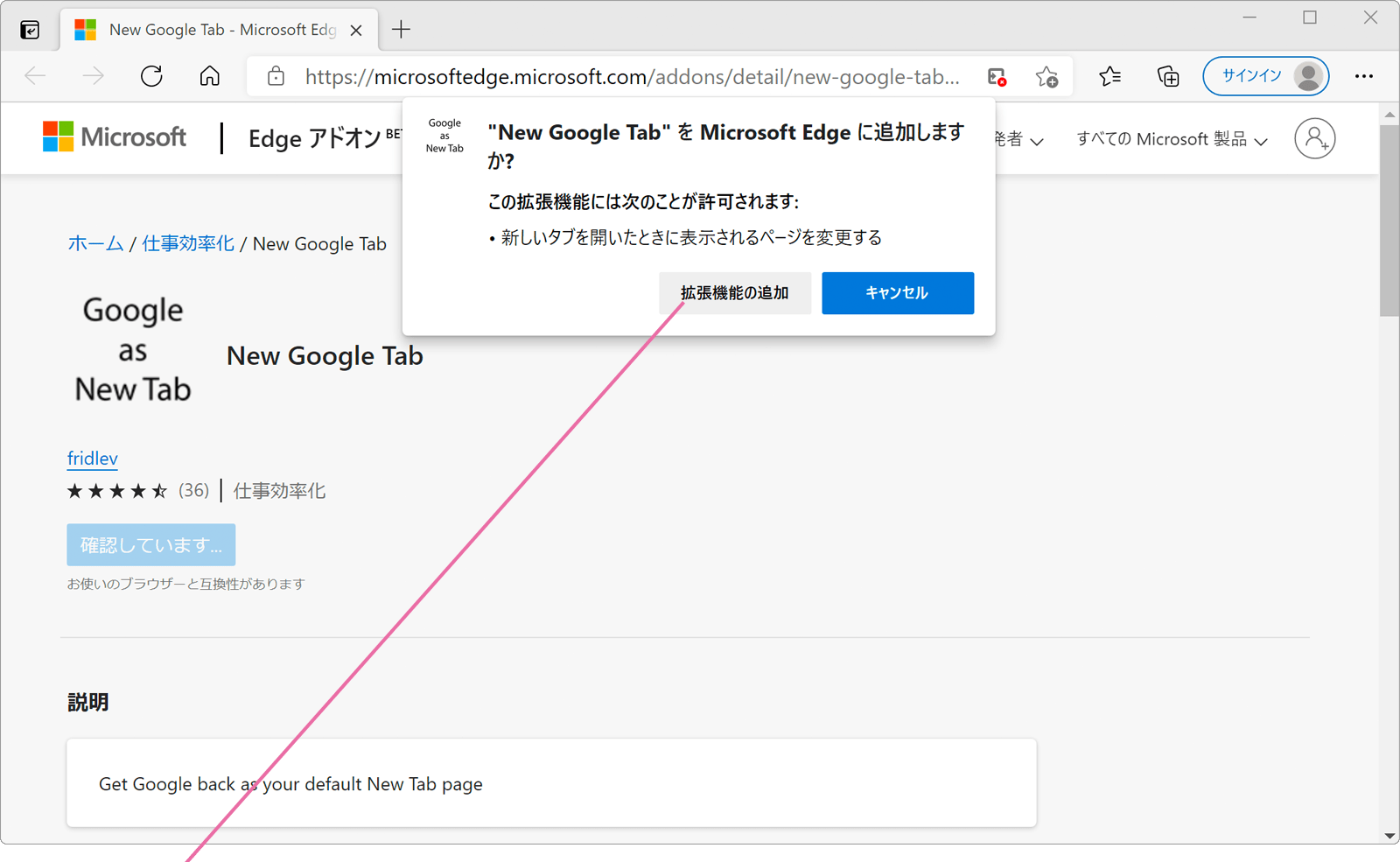Open ホーム breadcrumb link
The width and height of the screenshot is (1400, 862).
tap(95, 243)
